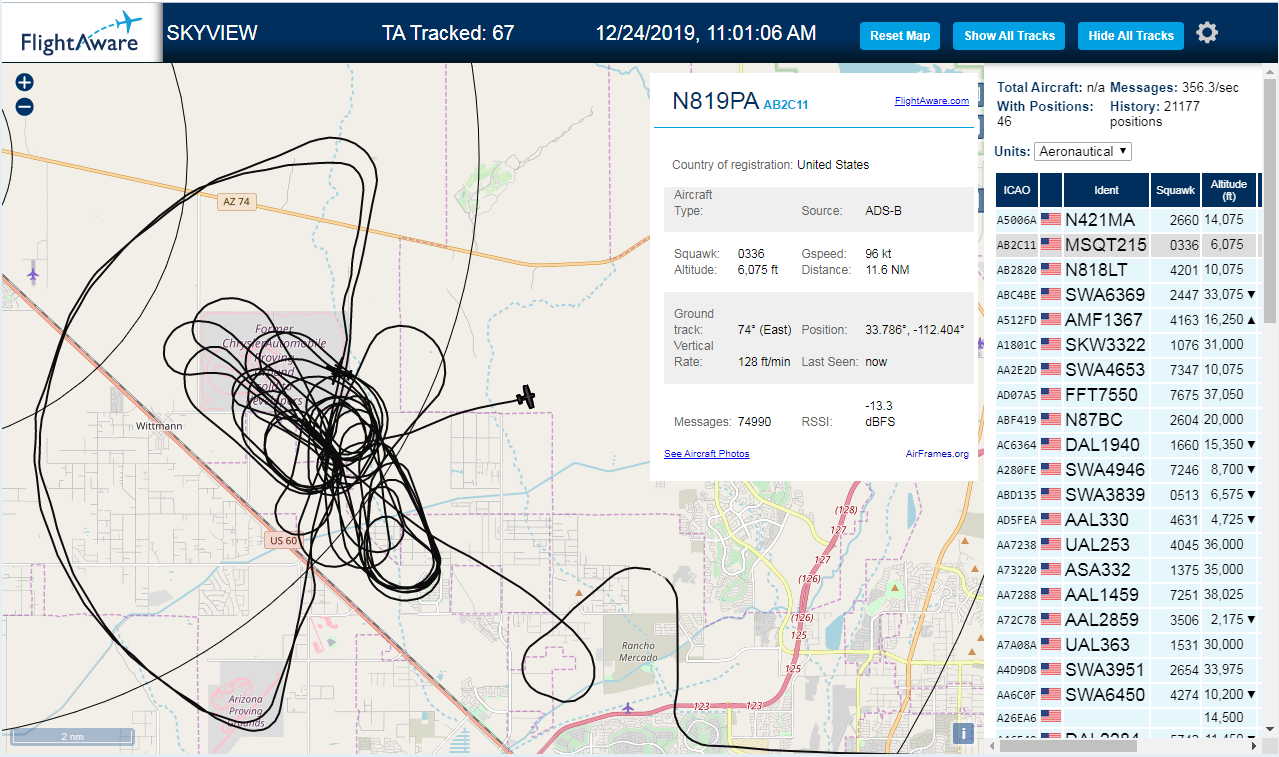The height and width of the screenshot is (757, 1279).
Task: Click the AZ 74 road label
Action: tap(236, 201)
